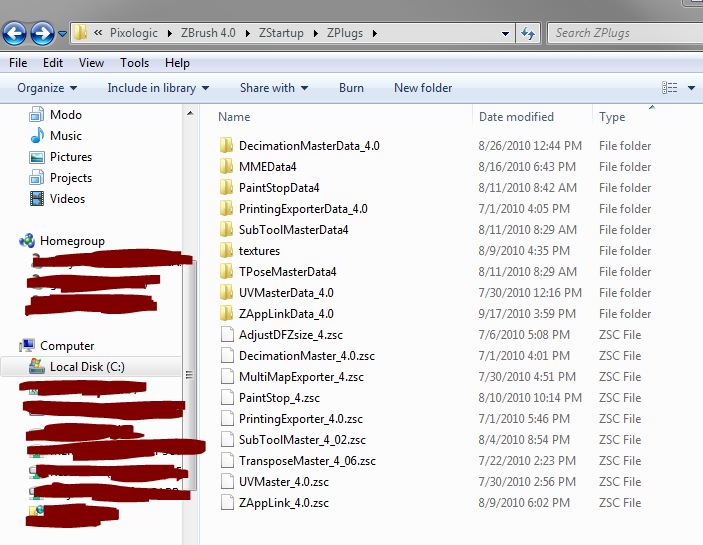The width and height of the screenshot is (703, 545).
Task: Select the Modo library icon
Action: [36, 115]
